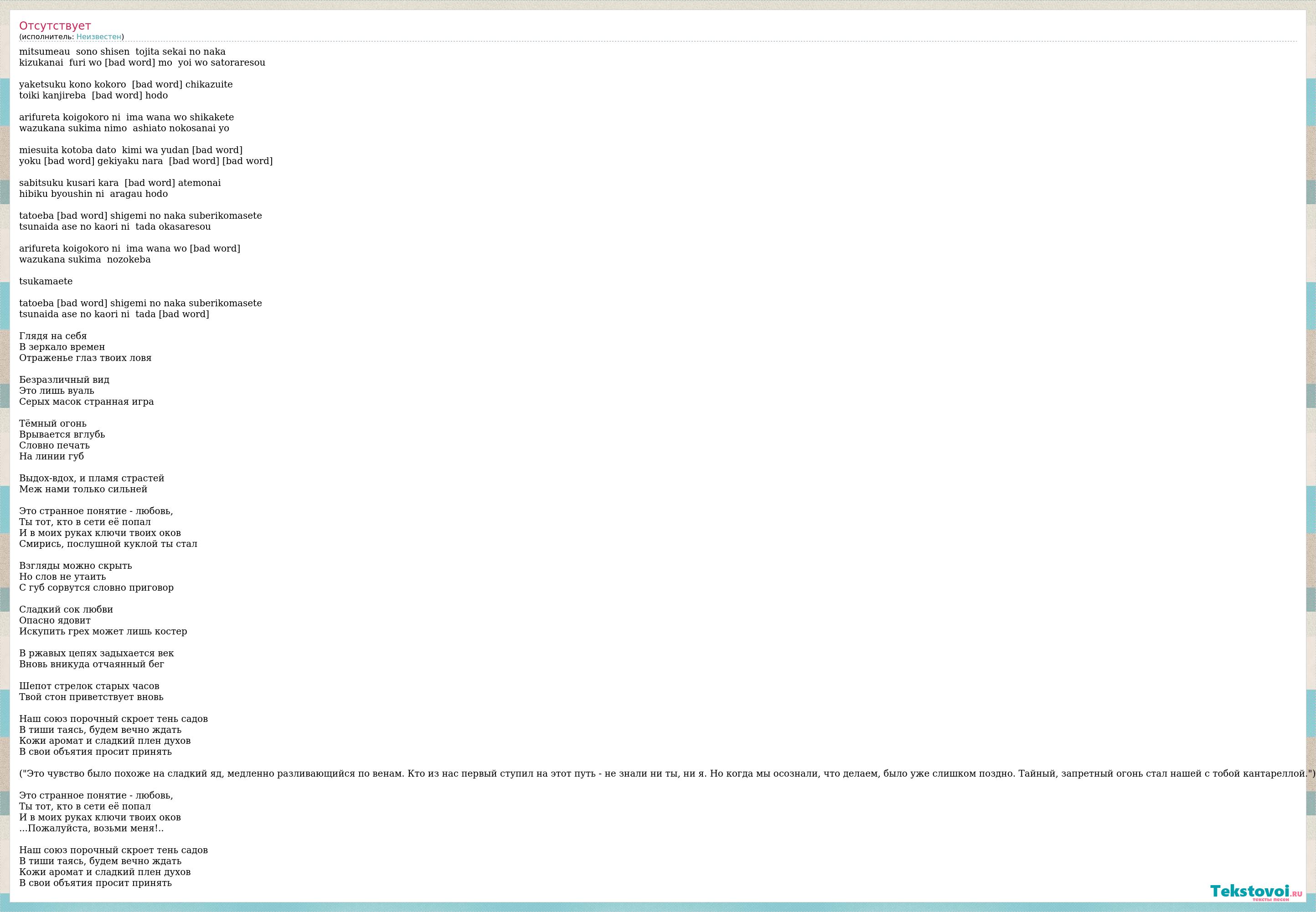Click the line "Отраженье глаз твоих ловя"

[86, 358]
